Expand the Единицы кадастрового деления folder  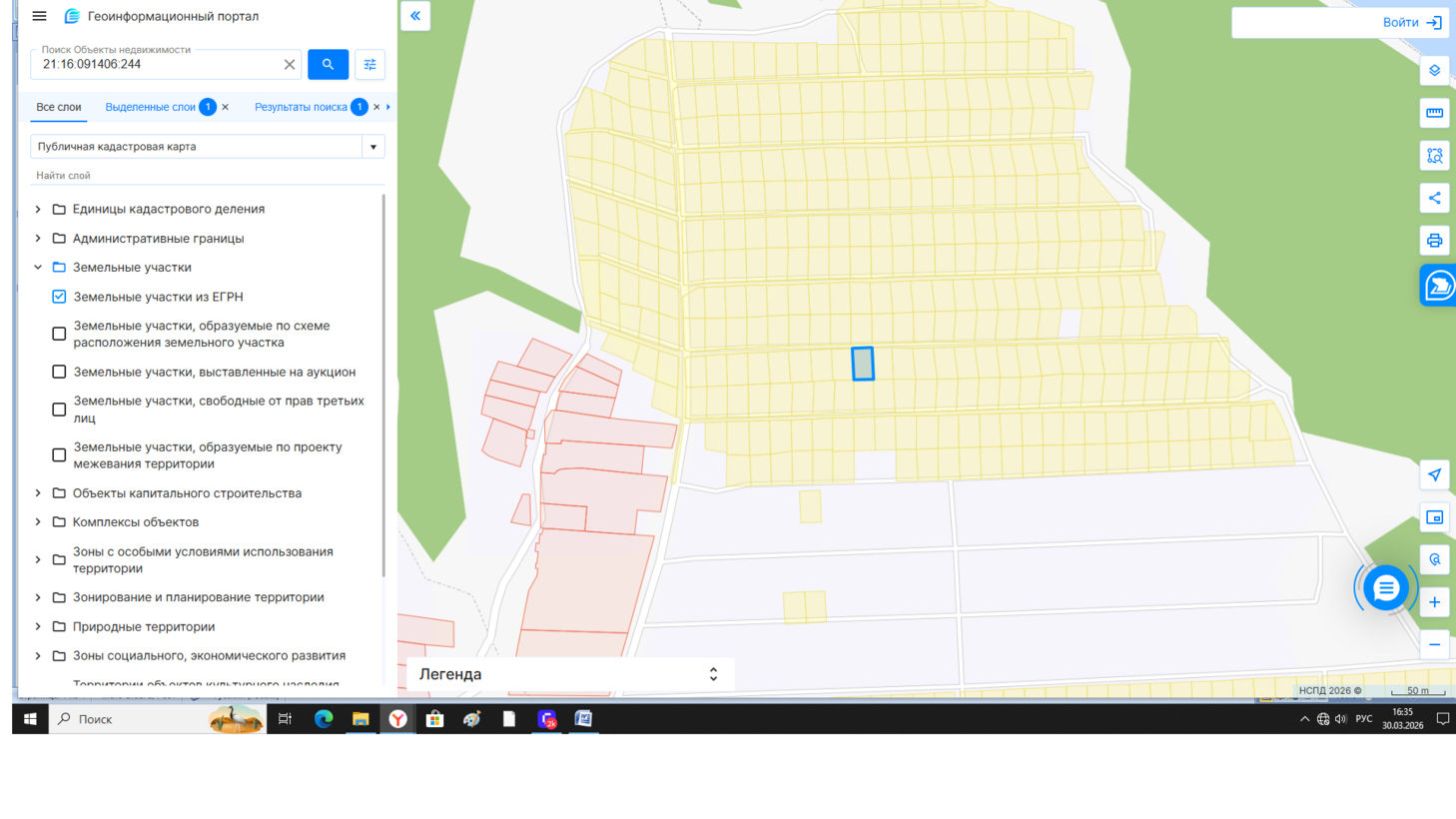point(38,209)
